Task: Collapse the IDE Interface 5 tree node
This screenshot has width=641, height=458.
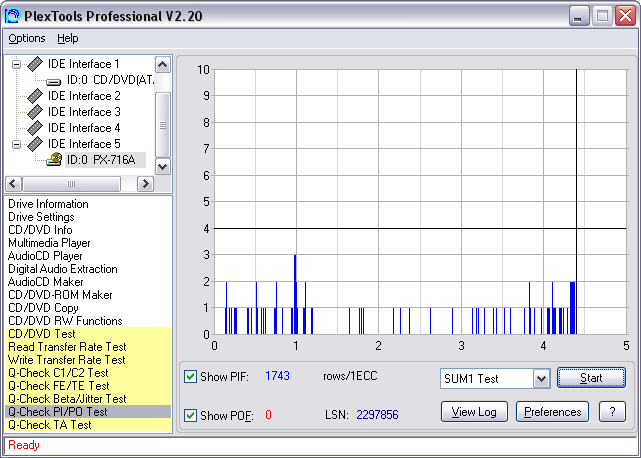Action: click(16, 144)
